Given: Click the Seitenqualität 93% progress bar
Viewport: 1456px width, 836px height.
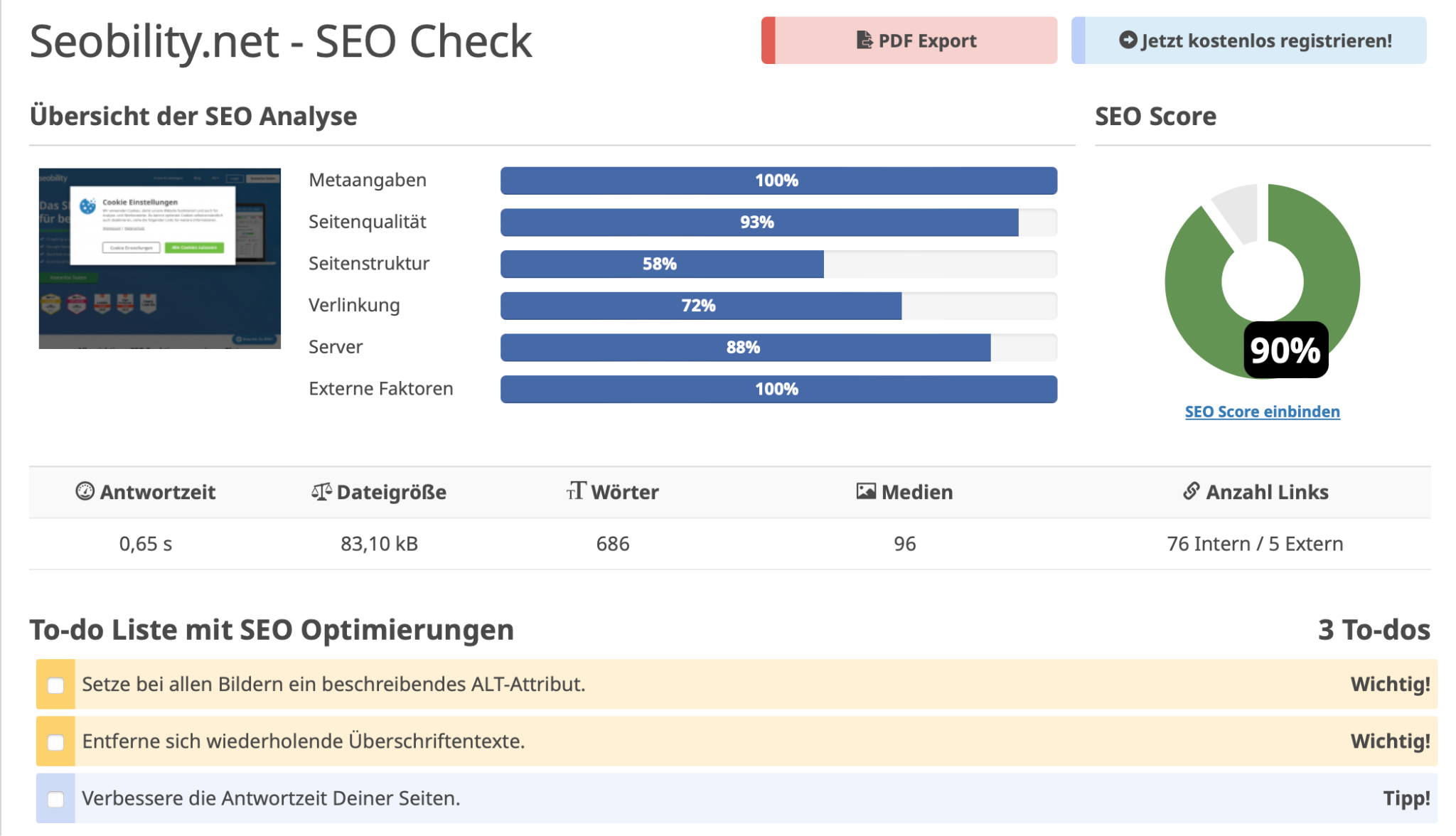Looking at the screenshot, I should tap(778, 223).
